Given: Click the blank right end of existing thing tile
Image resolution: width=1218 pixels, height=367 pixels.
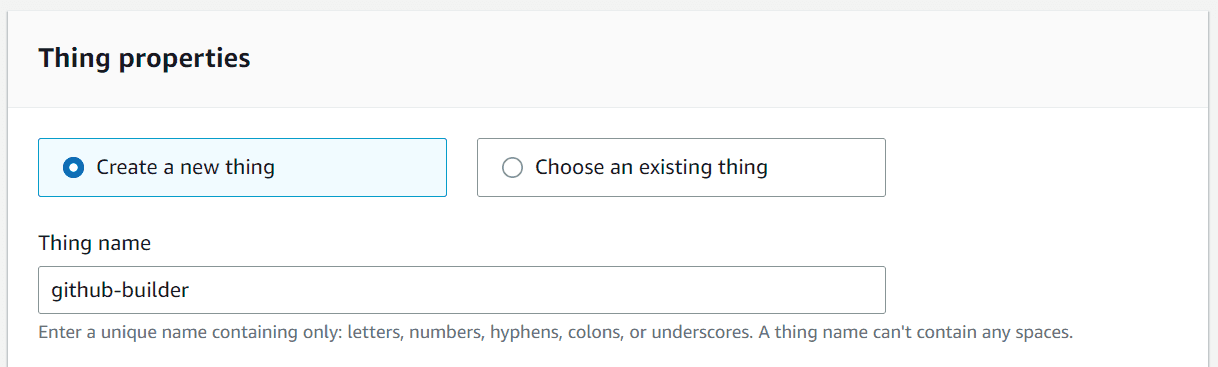Looking at the screenshot, I should tap(830, 167).
